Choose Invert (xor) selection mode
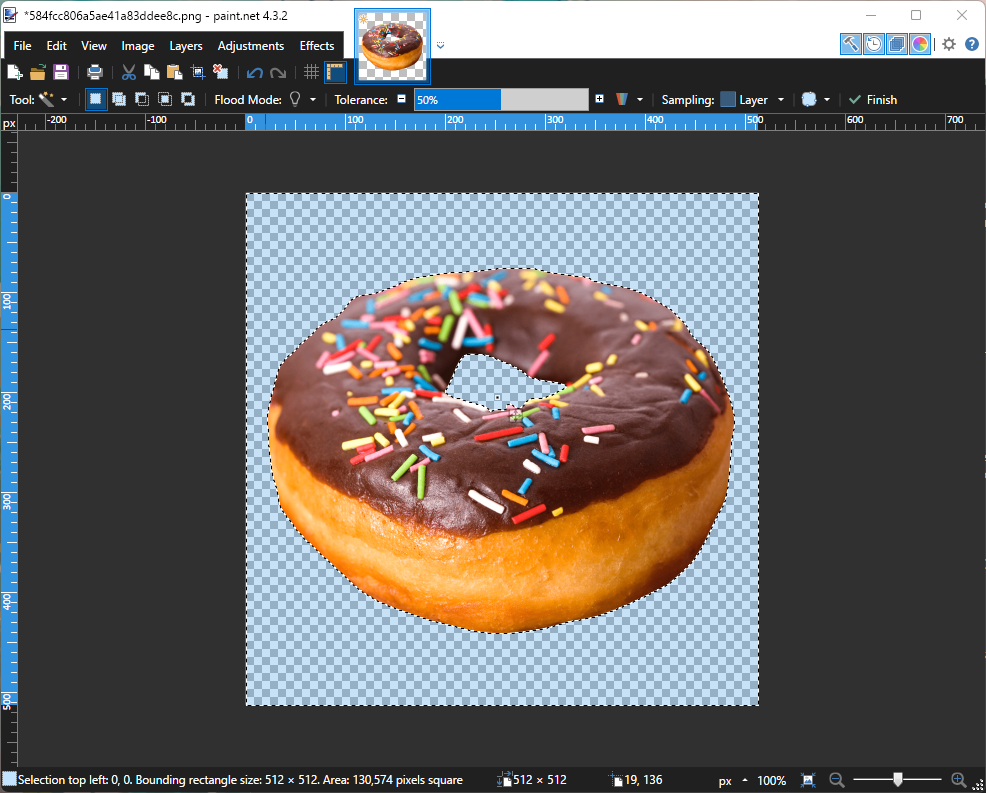 (x=187, y=99)
